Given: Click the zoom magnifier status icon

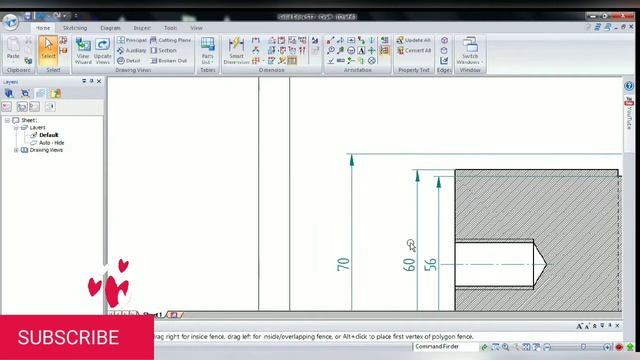Looking at the screenshot, I should (x=506, y=347).
